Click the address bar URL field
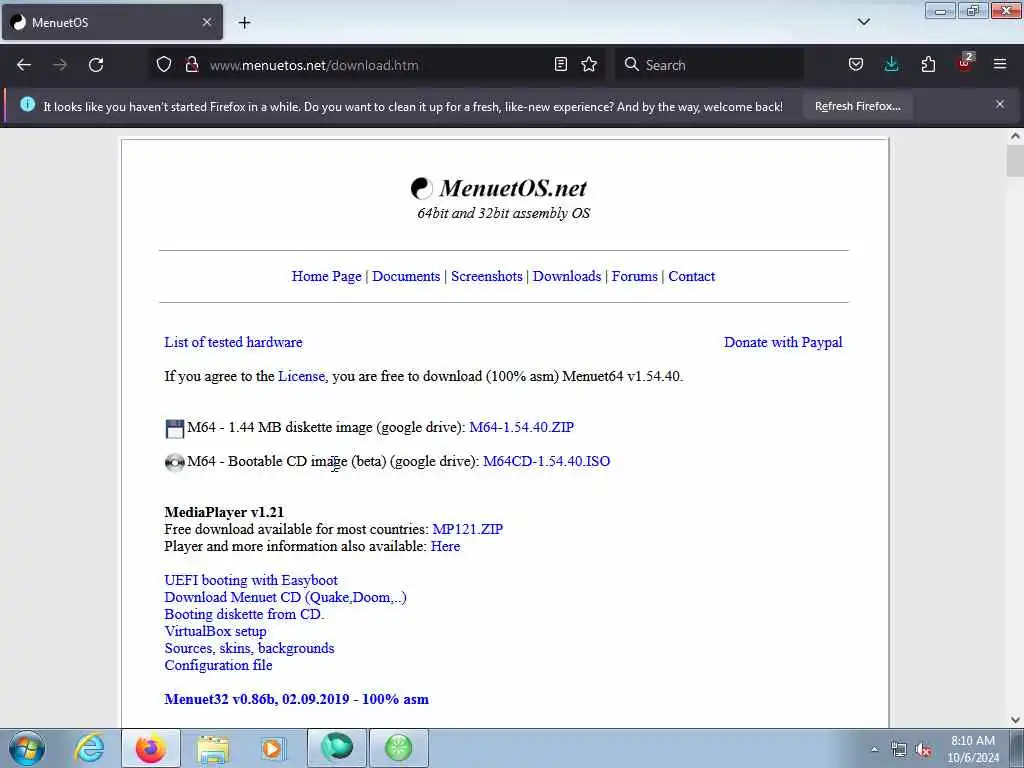Image resolution: width=1024 pixels, height=768 pixels. [x=379, y=65]
